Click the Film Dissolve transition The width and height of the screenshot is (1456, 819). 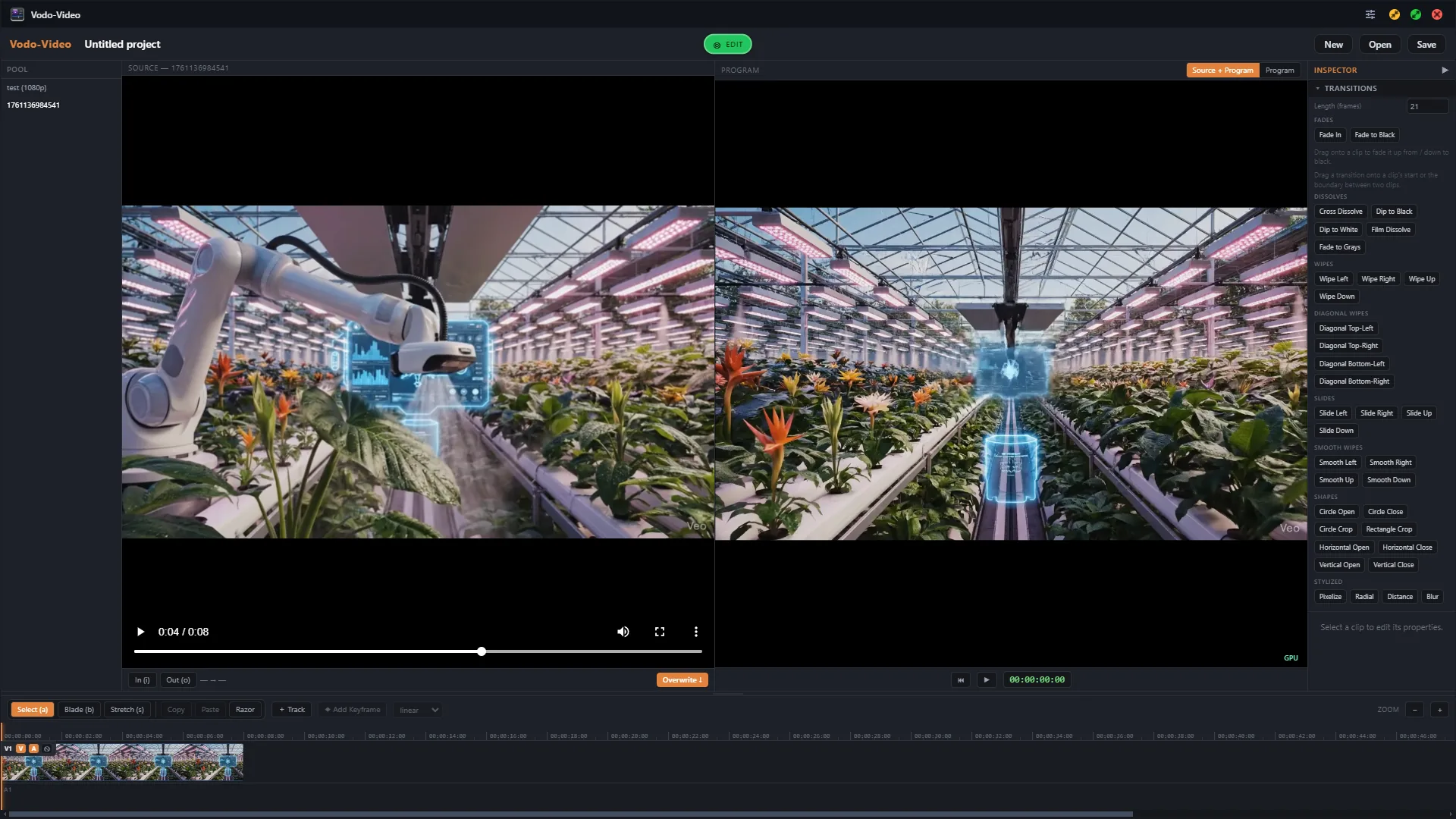(1391, 230)
